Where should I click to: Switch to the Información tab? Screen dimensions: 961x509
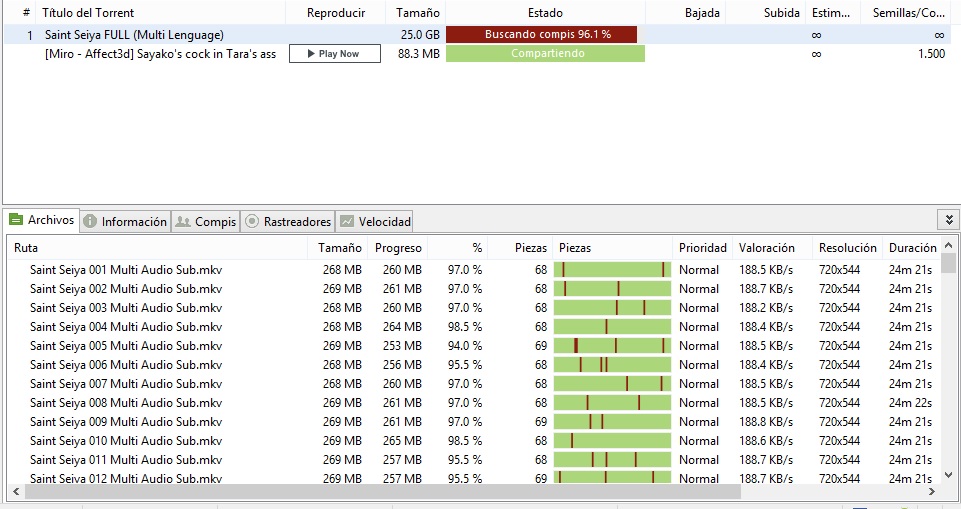126,221
